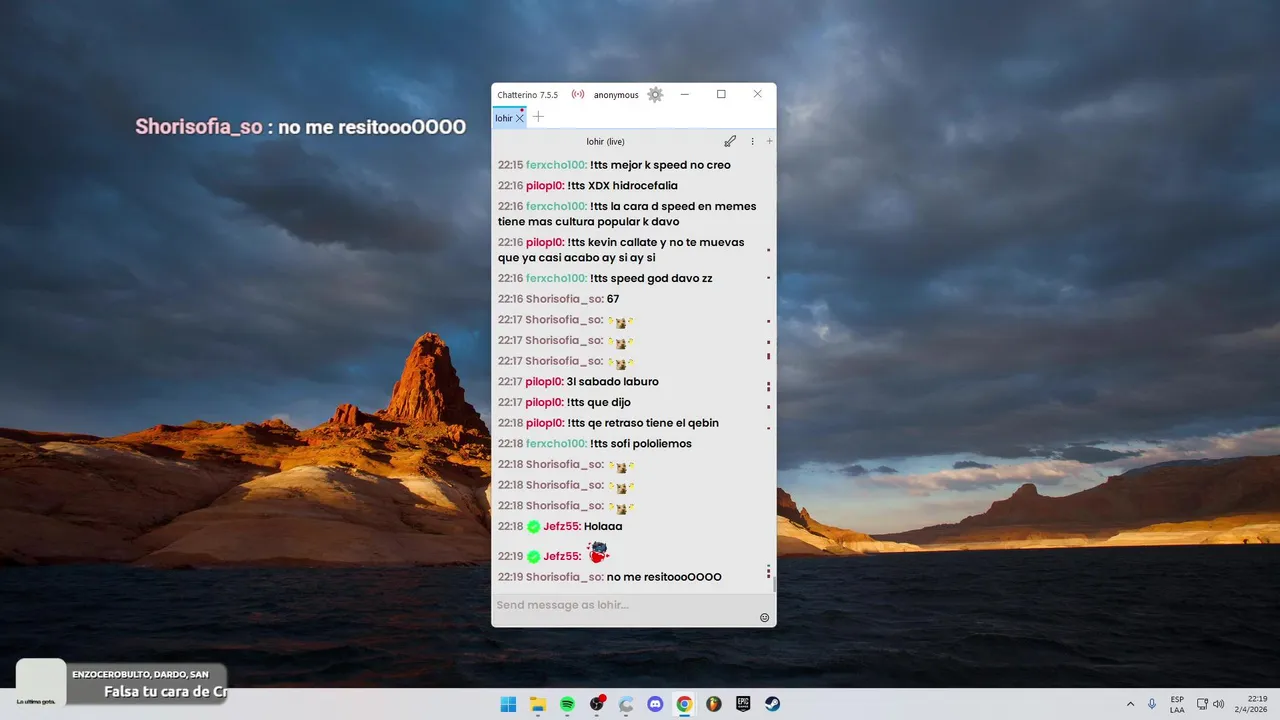Click message '!tts que dijo'
Image resolution: width=1280 pixels, height=720 pixels.
pos(599,402)
